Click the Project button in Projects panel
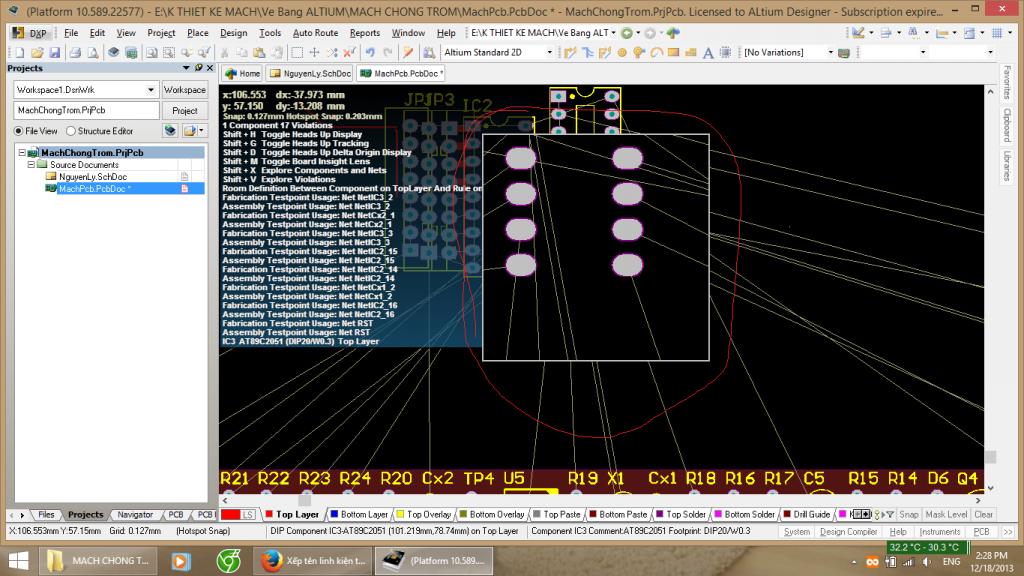The image size is (1024, 576). (x=184, y=110)
